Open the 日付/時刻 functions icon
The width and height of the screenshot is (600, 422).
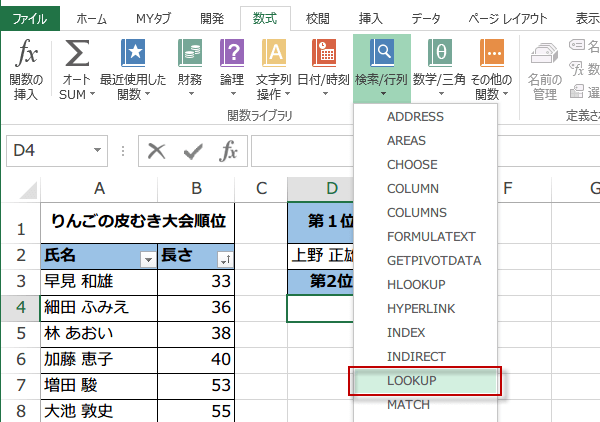click(324, 53)
